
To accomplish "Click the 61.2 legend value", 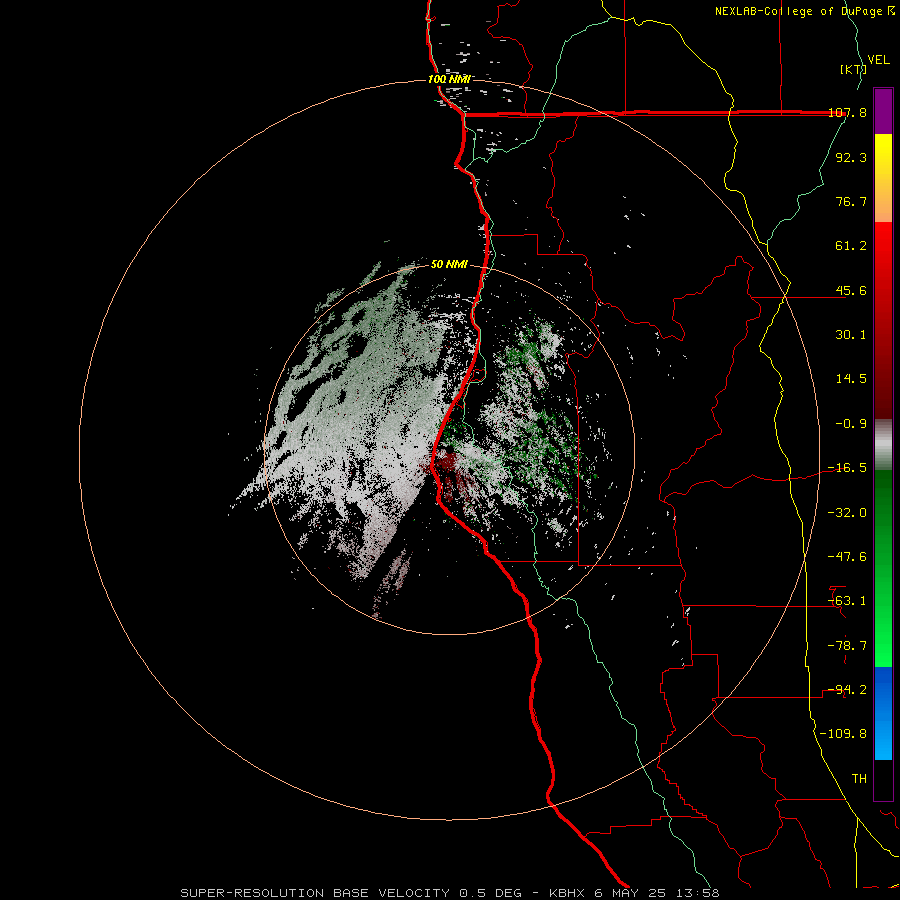I will click(851, 246).
